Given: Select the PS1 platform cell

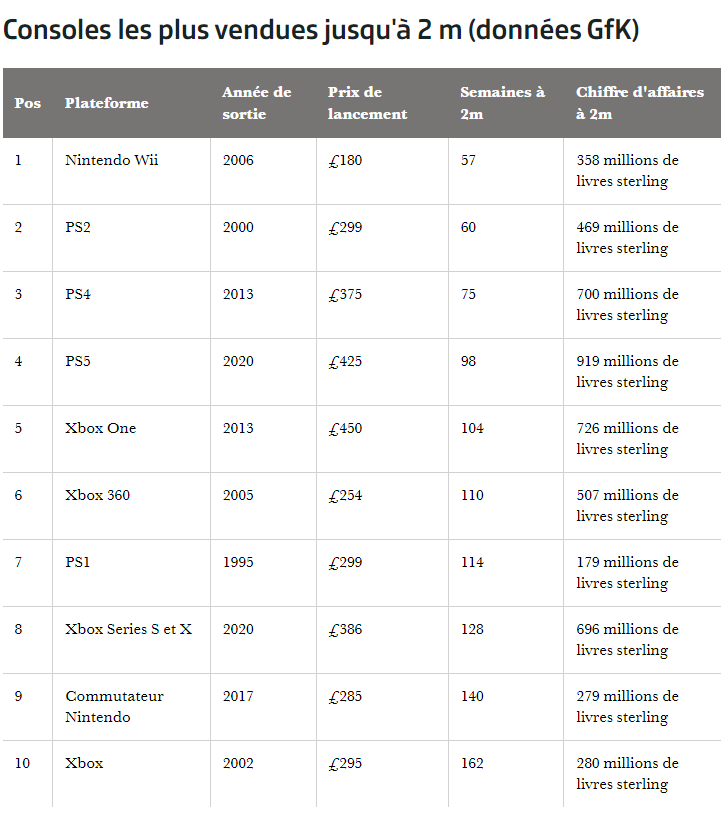Looking at the screenshot, I should click(78, 562).
